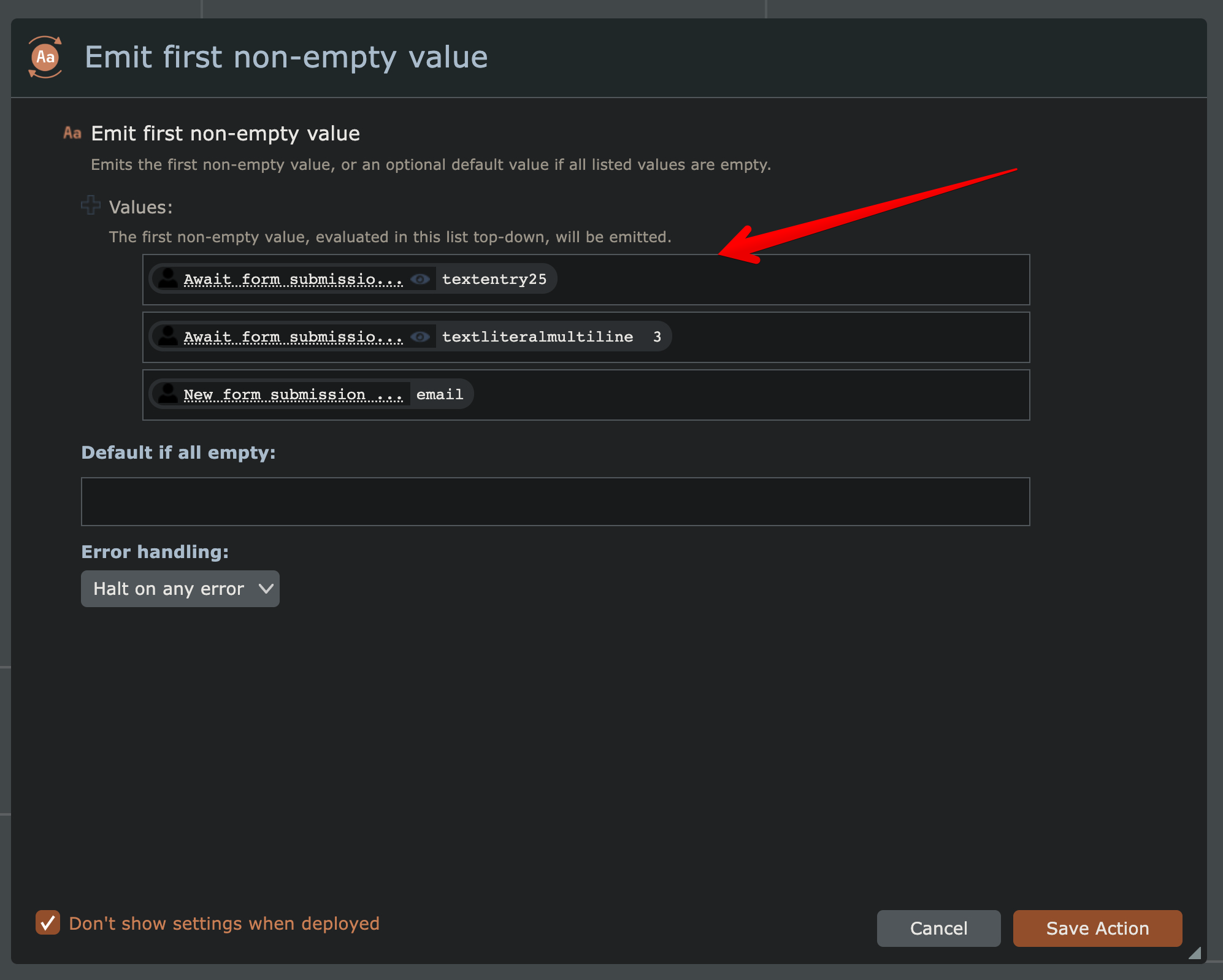Click the person icon in the textentry25 row
This screenshot has height=980, width=1223.
pos(167,279)
